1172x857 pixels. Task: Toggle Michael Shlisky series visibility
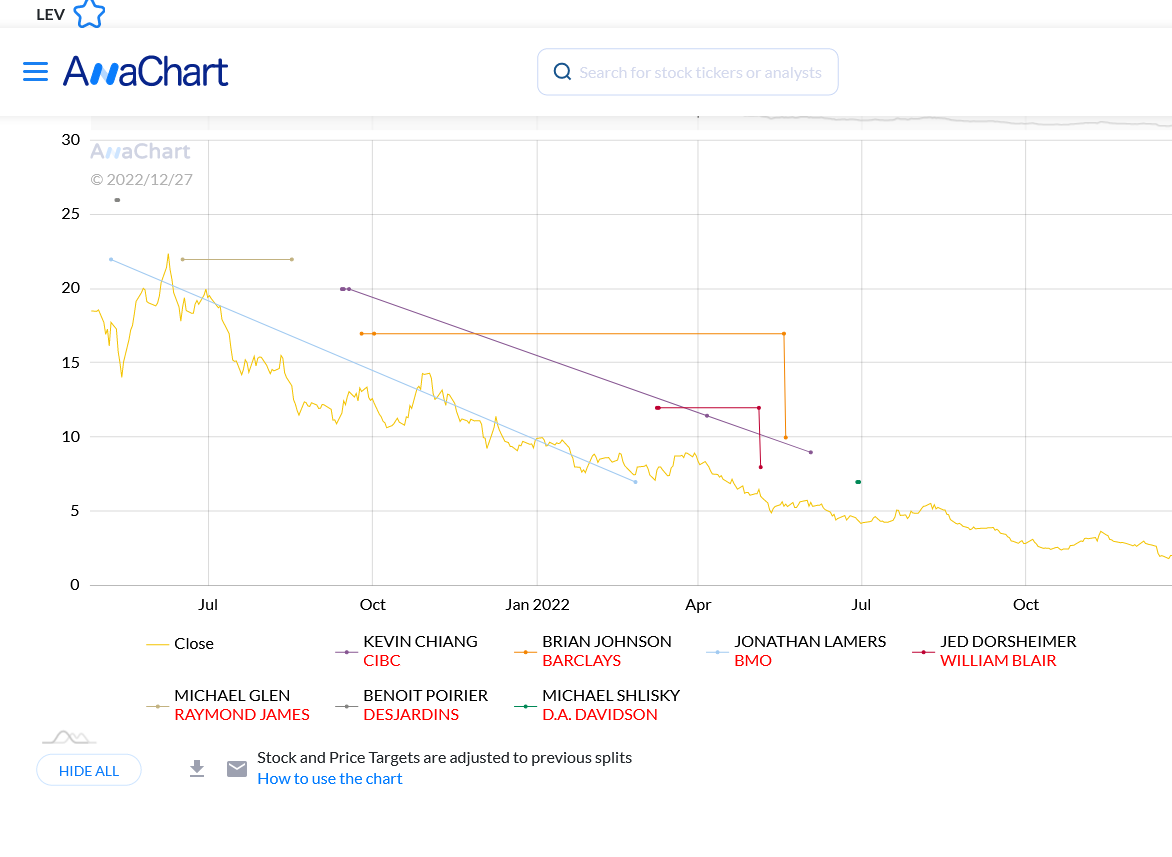tap(611, 695)
